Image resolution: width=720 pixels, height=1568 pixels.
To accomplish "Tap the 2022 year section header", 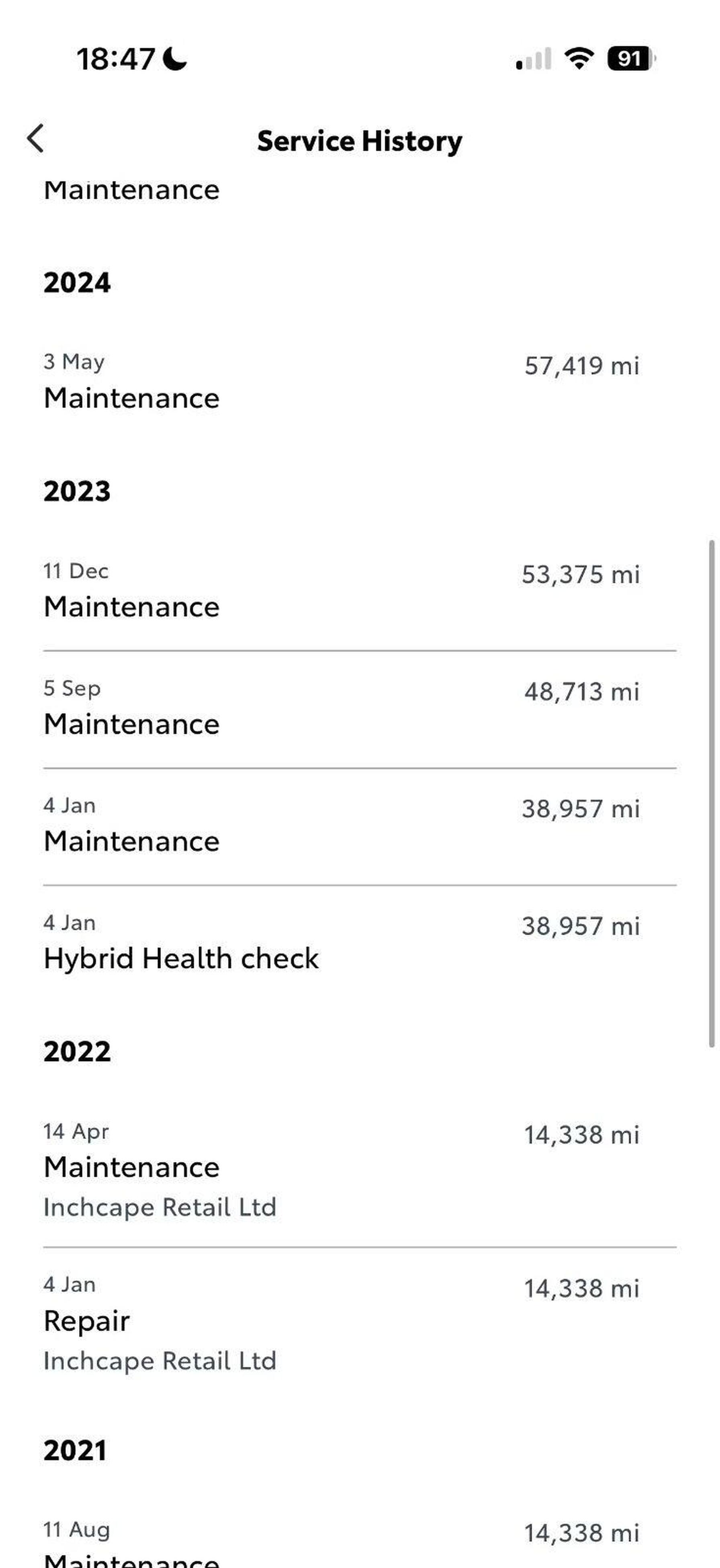I will (x=77, y=1051).
